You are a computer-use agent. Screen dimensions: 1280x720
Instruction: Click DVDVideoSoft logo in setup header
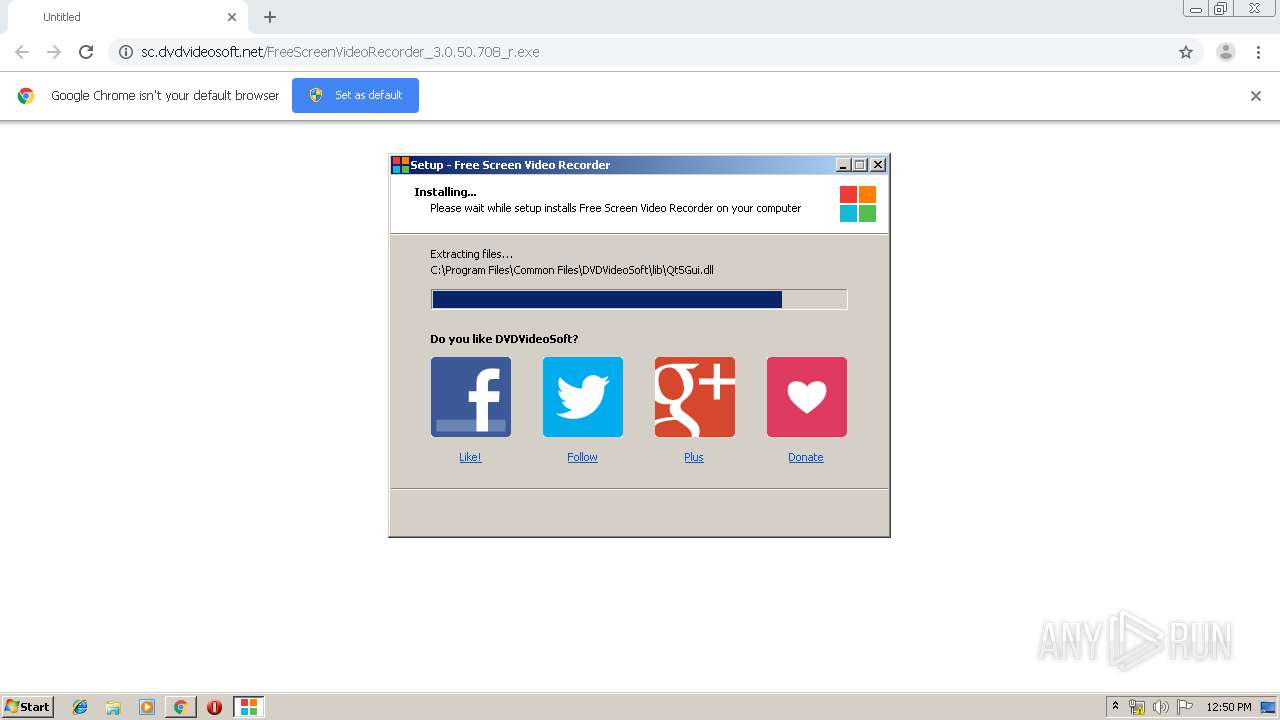pyautogui.click(x=858, y=204)
